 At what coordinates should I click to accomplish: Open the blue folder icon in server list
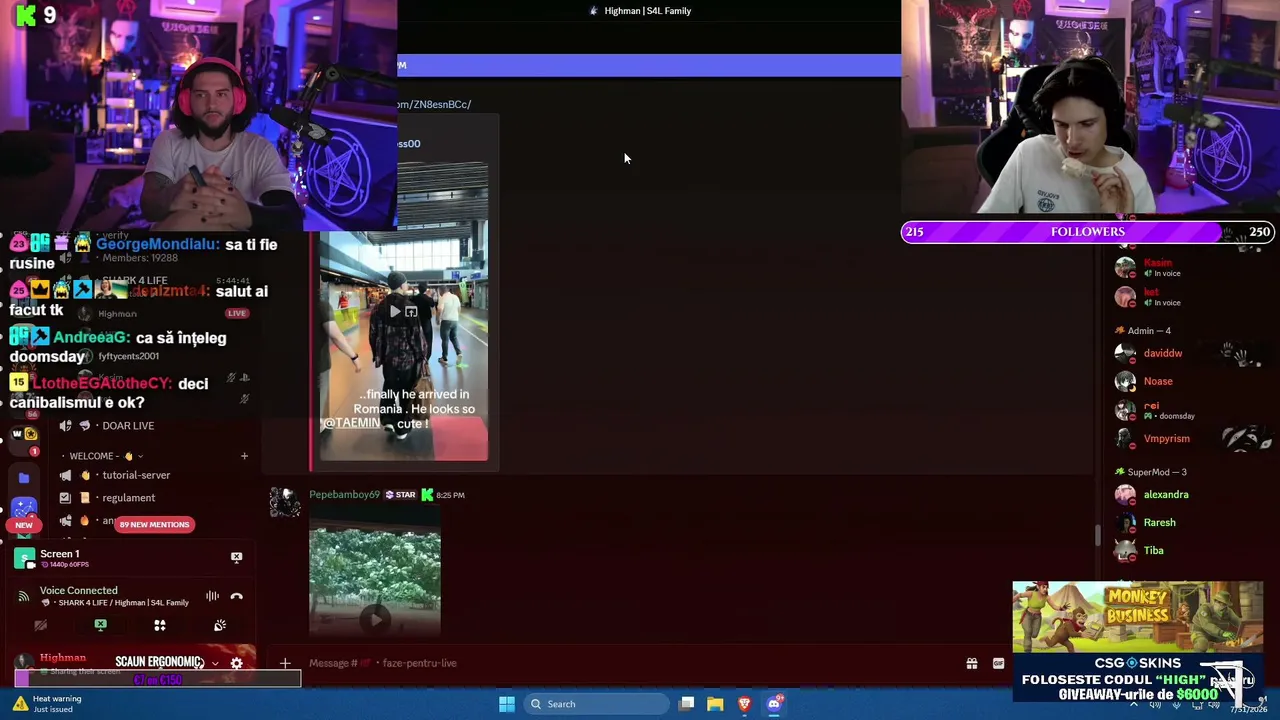point(24,478)
